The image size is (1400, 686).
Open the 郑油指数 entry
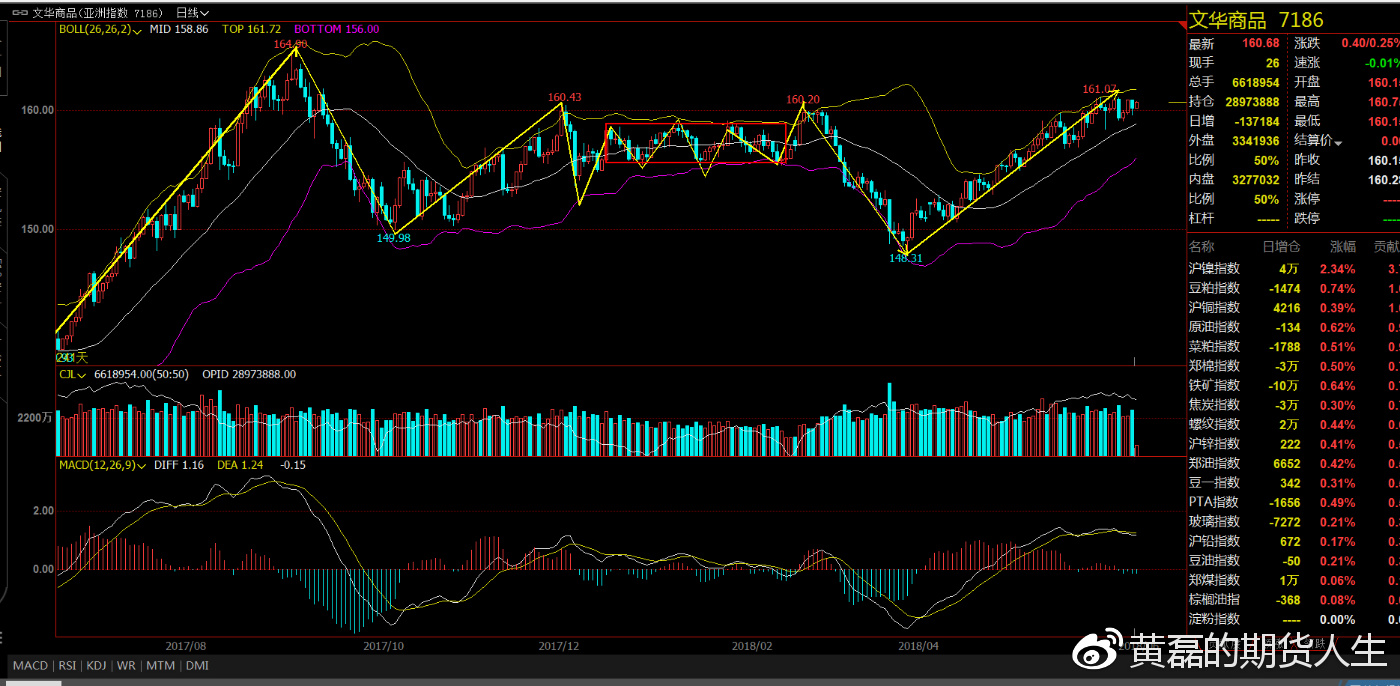coord(1294,463)
